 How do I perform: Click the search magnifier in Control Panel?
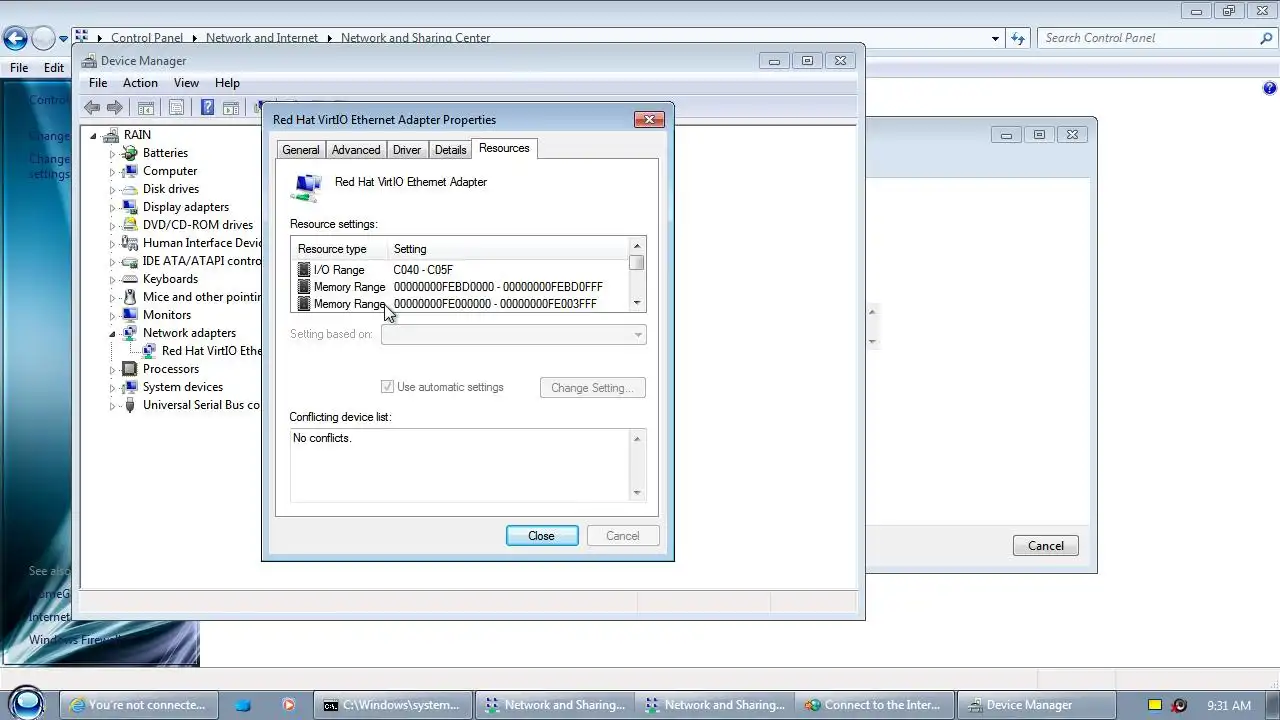pyautogui.click(x=1266, y=38)
